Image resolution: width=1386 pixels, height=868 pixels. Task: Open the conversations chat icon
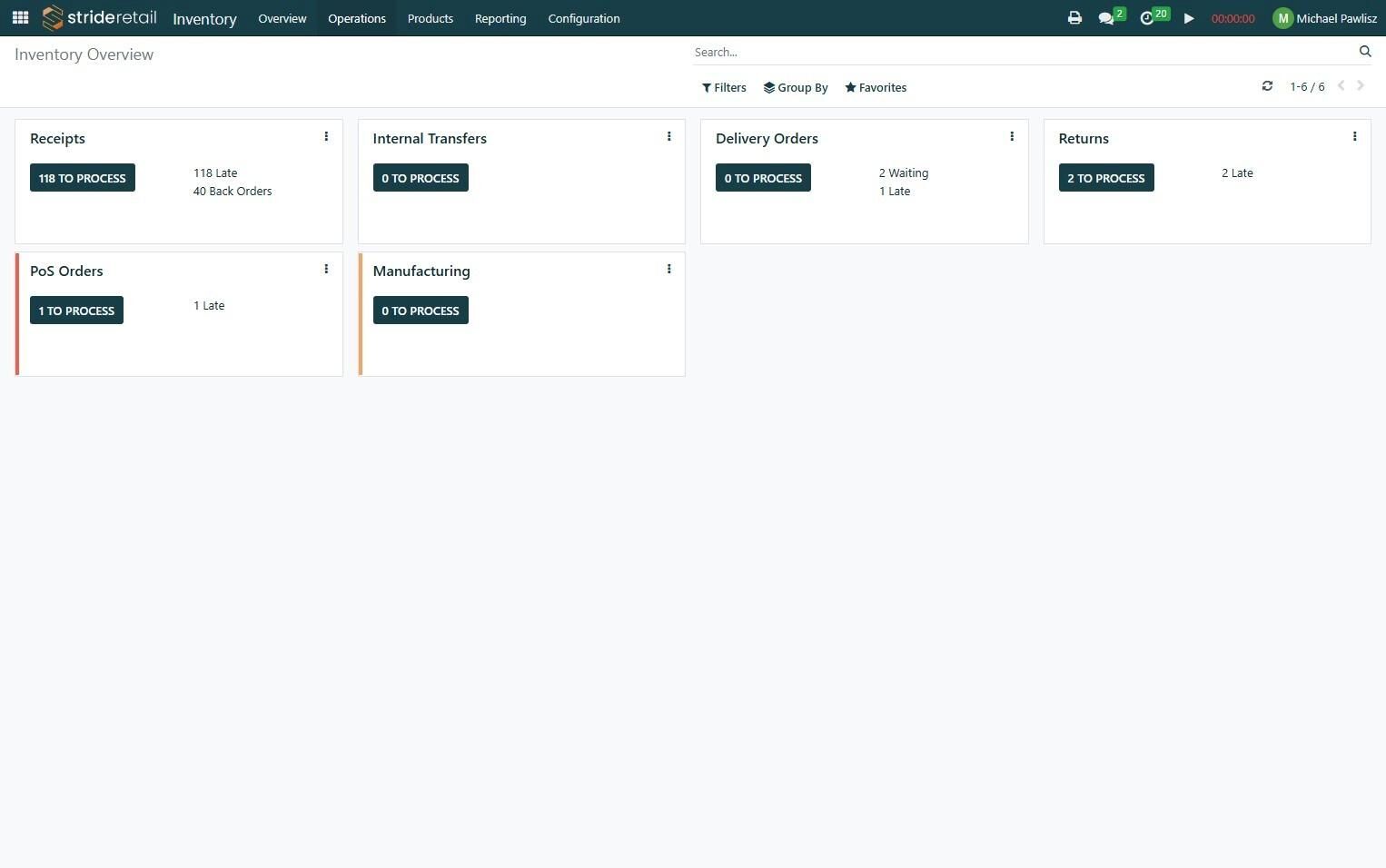click(x=1106, y=18)
